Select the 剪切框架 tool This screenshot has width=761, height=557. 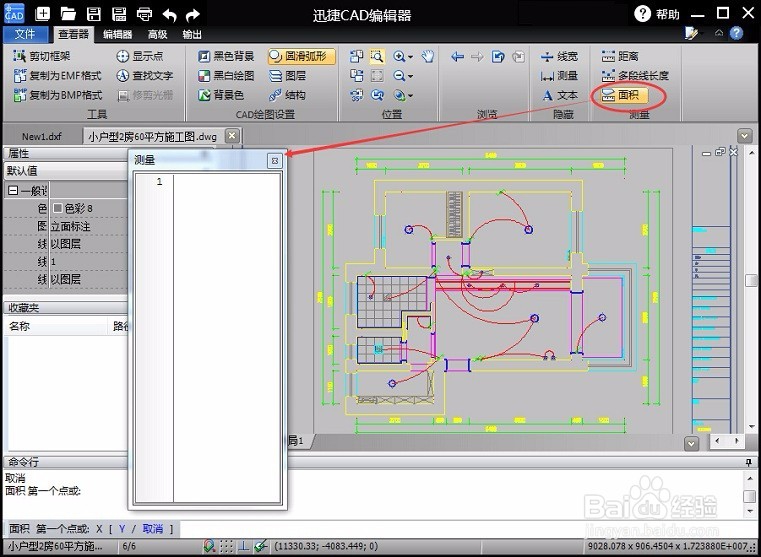(x=42, y=56)
